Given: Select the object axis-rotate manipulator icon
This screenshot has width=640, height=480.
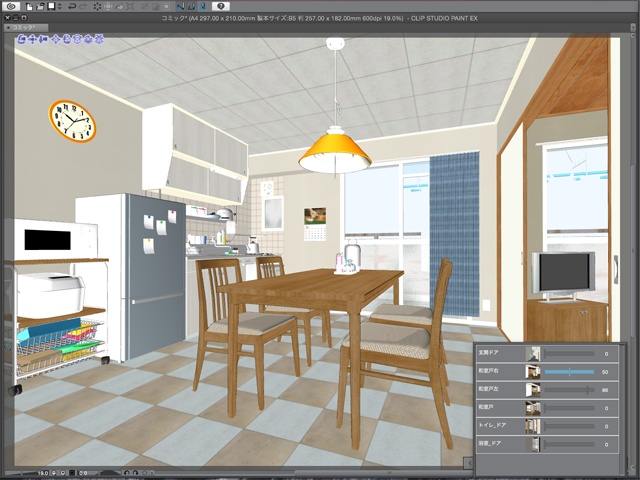Looking at the screenshot, I should (88, 39).
